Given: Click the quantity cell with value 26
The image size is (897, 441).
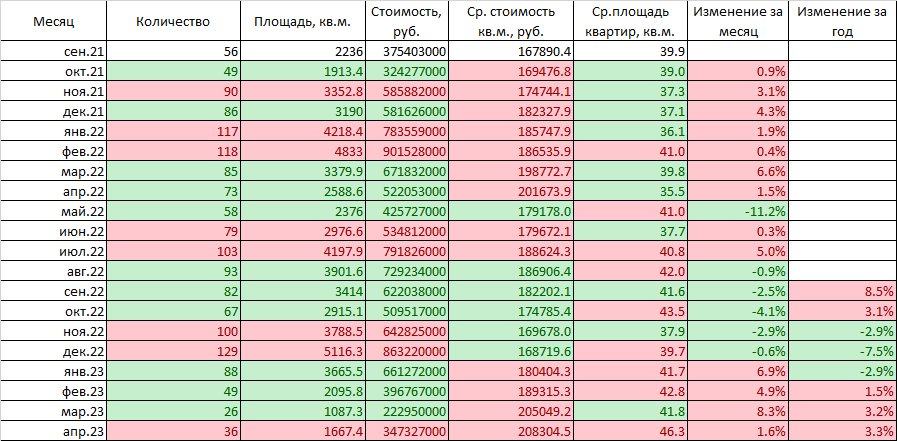Looking at the screenshot, I should (173, 412).
